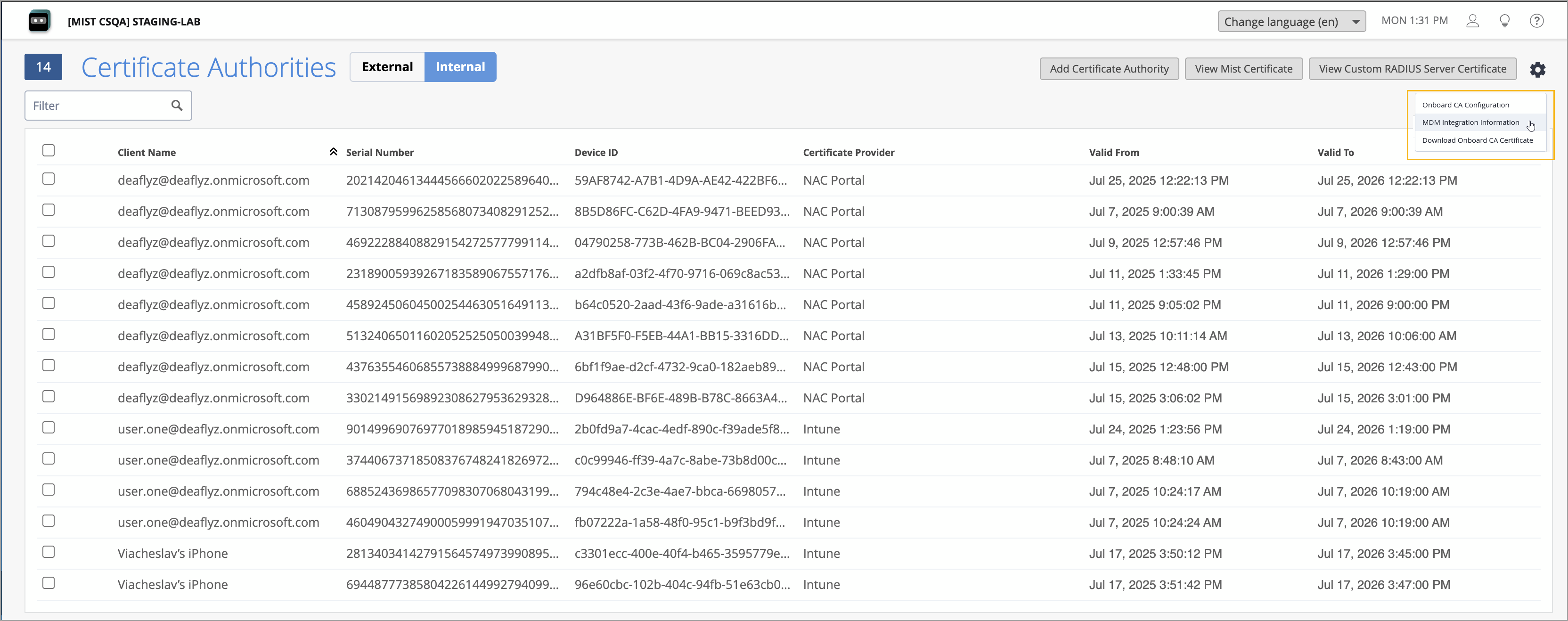The width and height of the screenshot is (1568, 621).
Task: Open the user account icon
Action: pyautogui.click(x=1472, y=21)
